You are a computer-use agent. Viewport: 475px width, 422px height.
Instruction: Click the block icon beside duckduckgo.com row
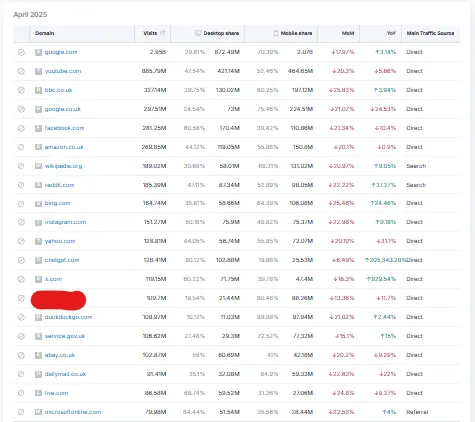coord(21,317)
